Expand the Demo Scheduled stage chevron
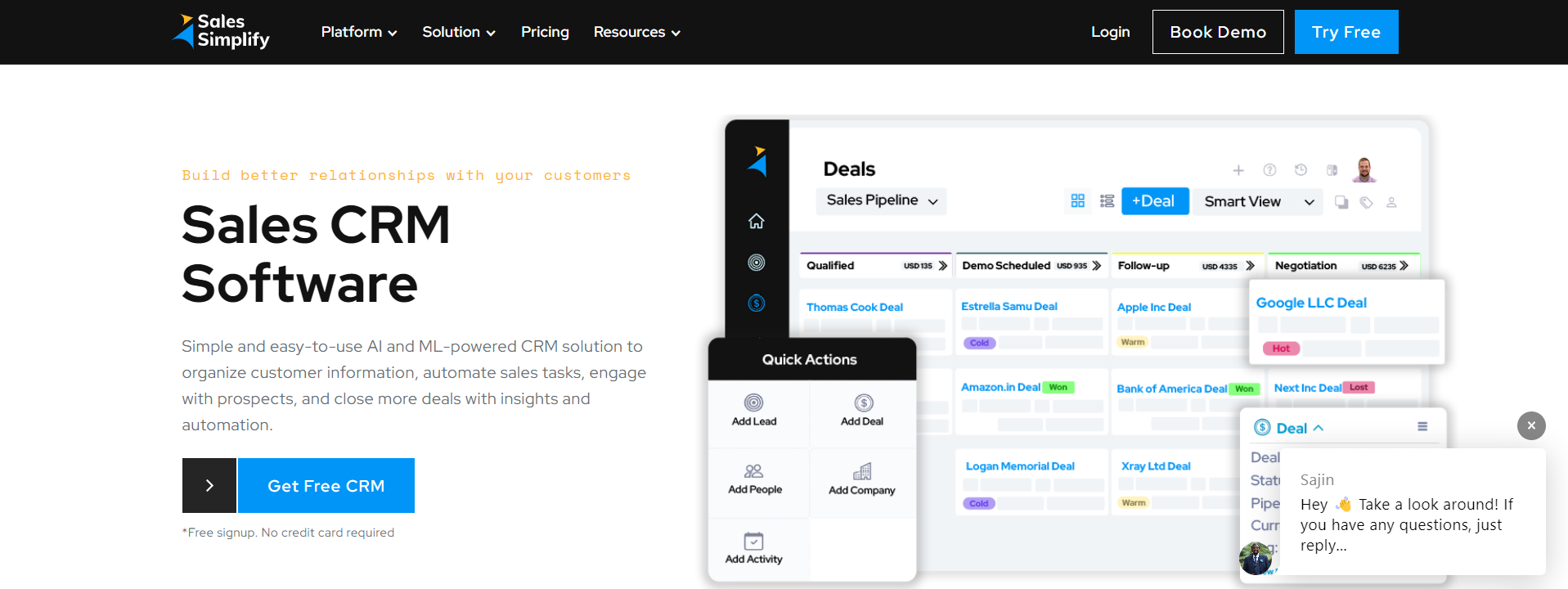The height and width of the screenshot is (589, 1568). click(1097, 266)
